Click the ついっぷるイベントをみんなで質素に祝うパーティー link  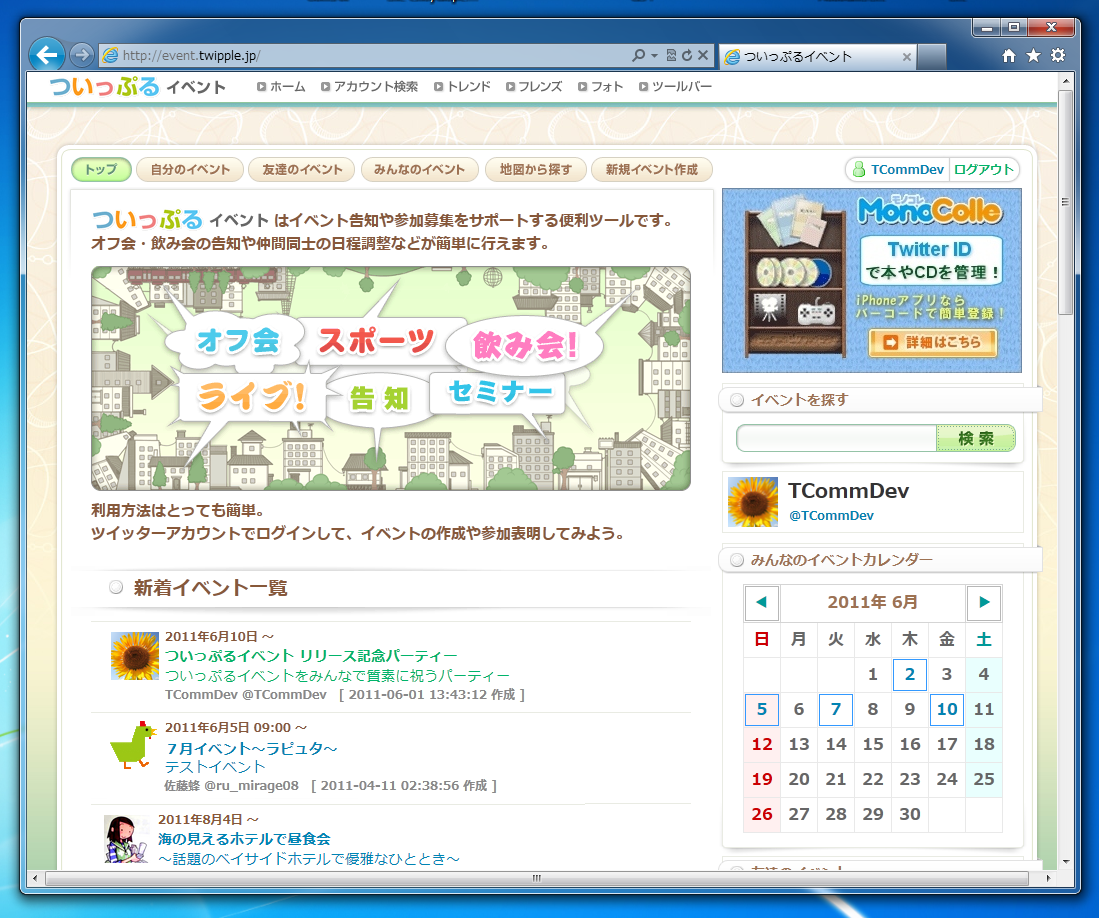(x=337, y=676)
